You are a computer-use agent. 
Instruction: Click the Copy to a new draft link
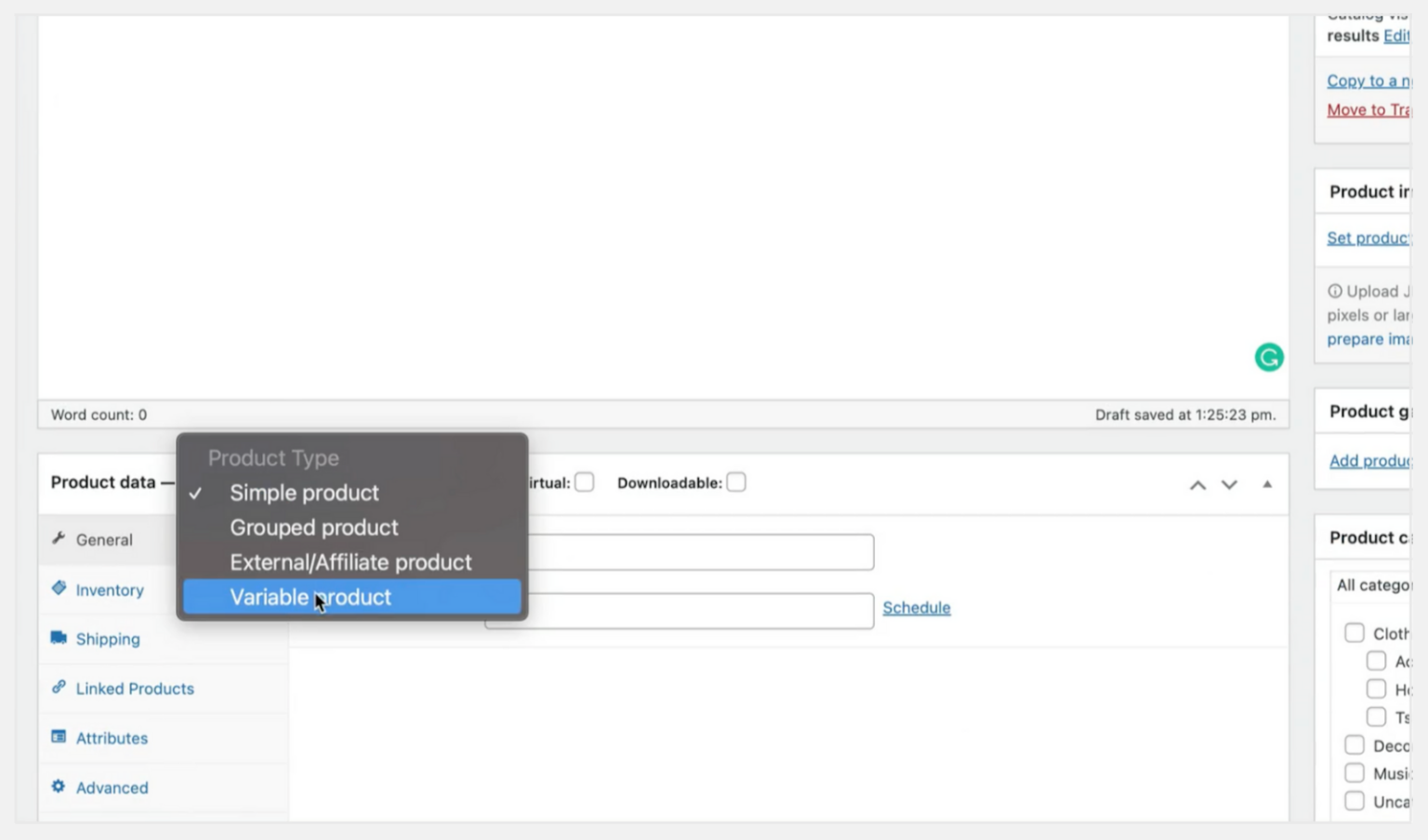pos(1368,81)
